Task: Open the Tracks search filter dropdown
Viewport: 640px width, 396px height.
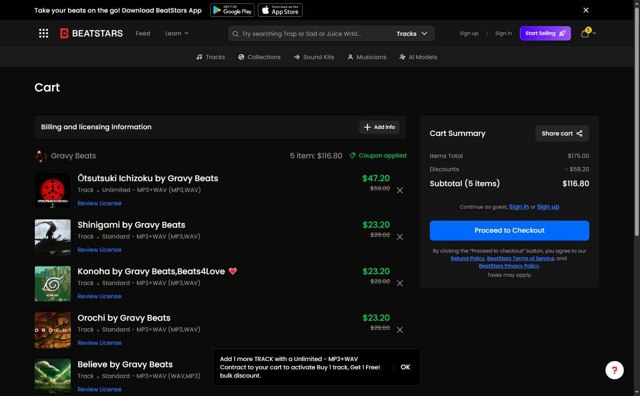Action: click(x=412, y=33)
